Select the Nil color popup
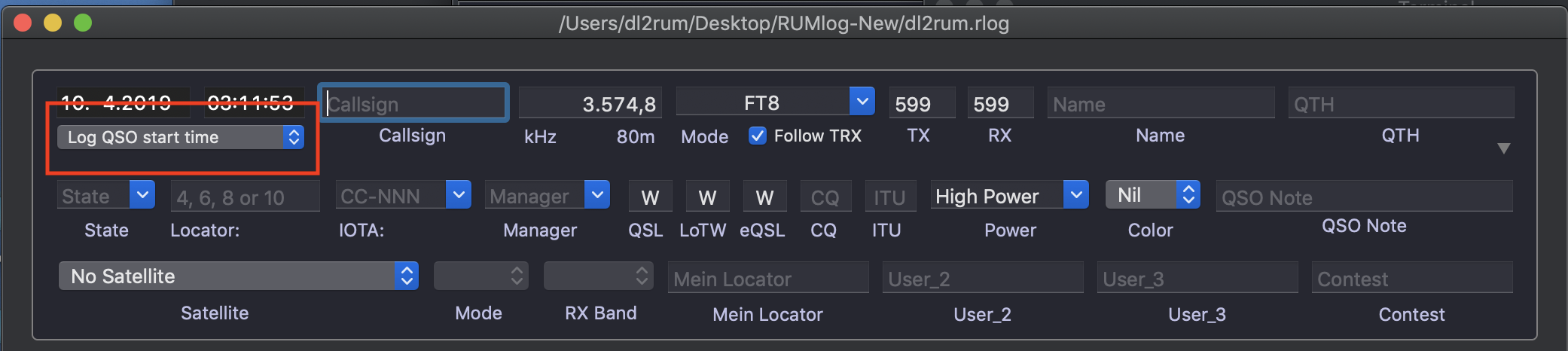 1152,195
